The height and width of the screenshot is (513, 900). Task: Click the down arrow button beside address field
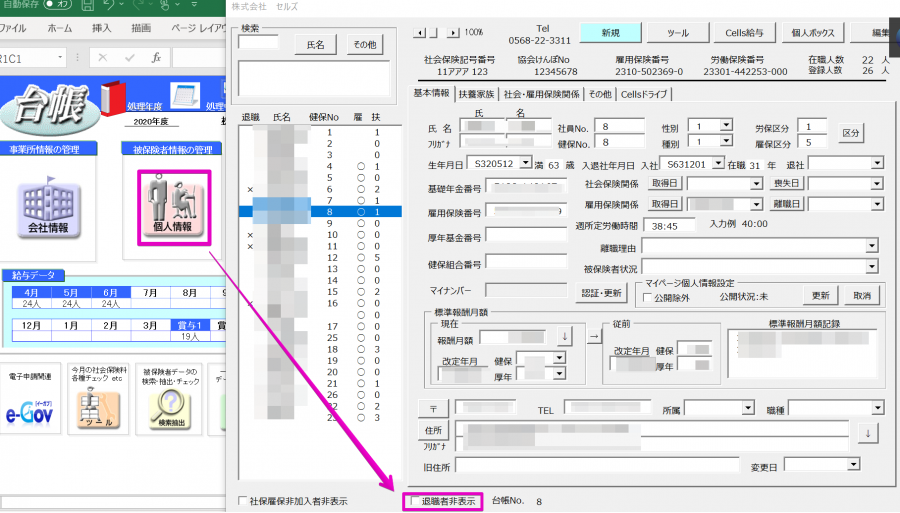pos(868,433)
